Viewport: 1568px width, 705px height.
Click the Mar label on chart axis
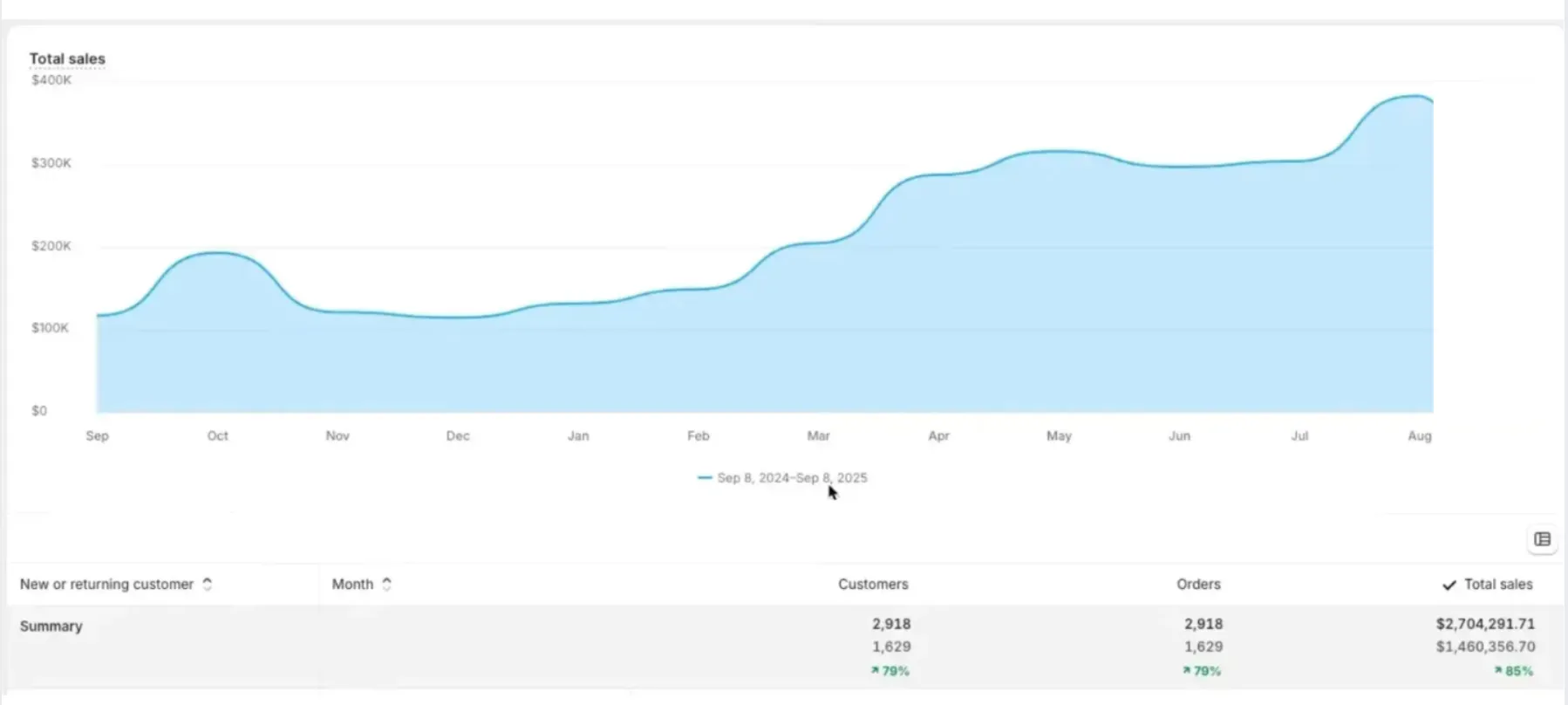click(x=818, y=435)
